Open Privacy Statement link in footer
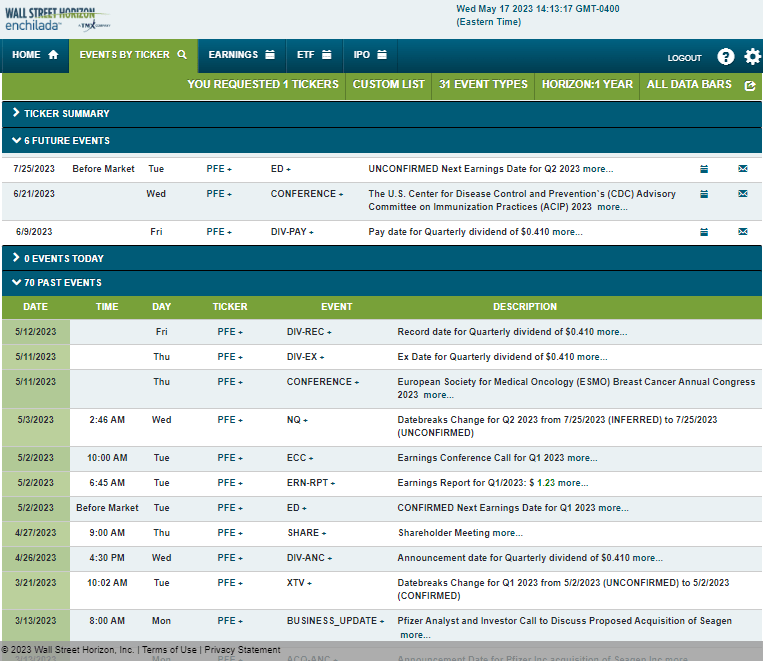763x661 pixels. 242,650
